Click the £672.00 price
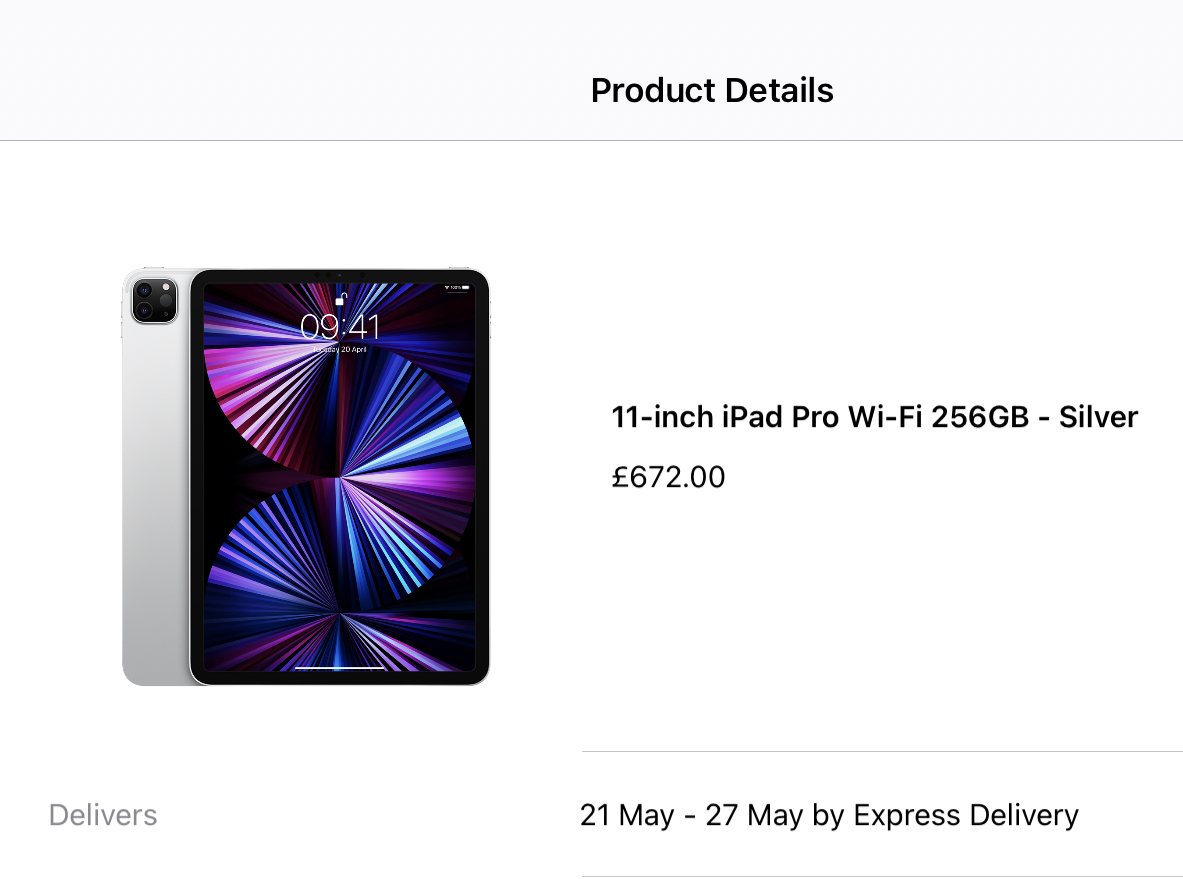The height and width of the screenshot is (879, 1183). 668,477
